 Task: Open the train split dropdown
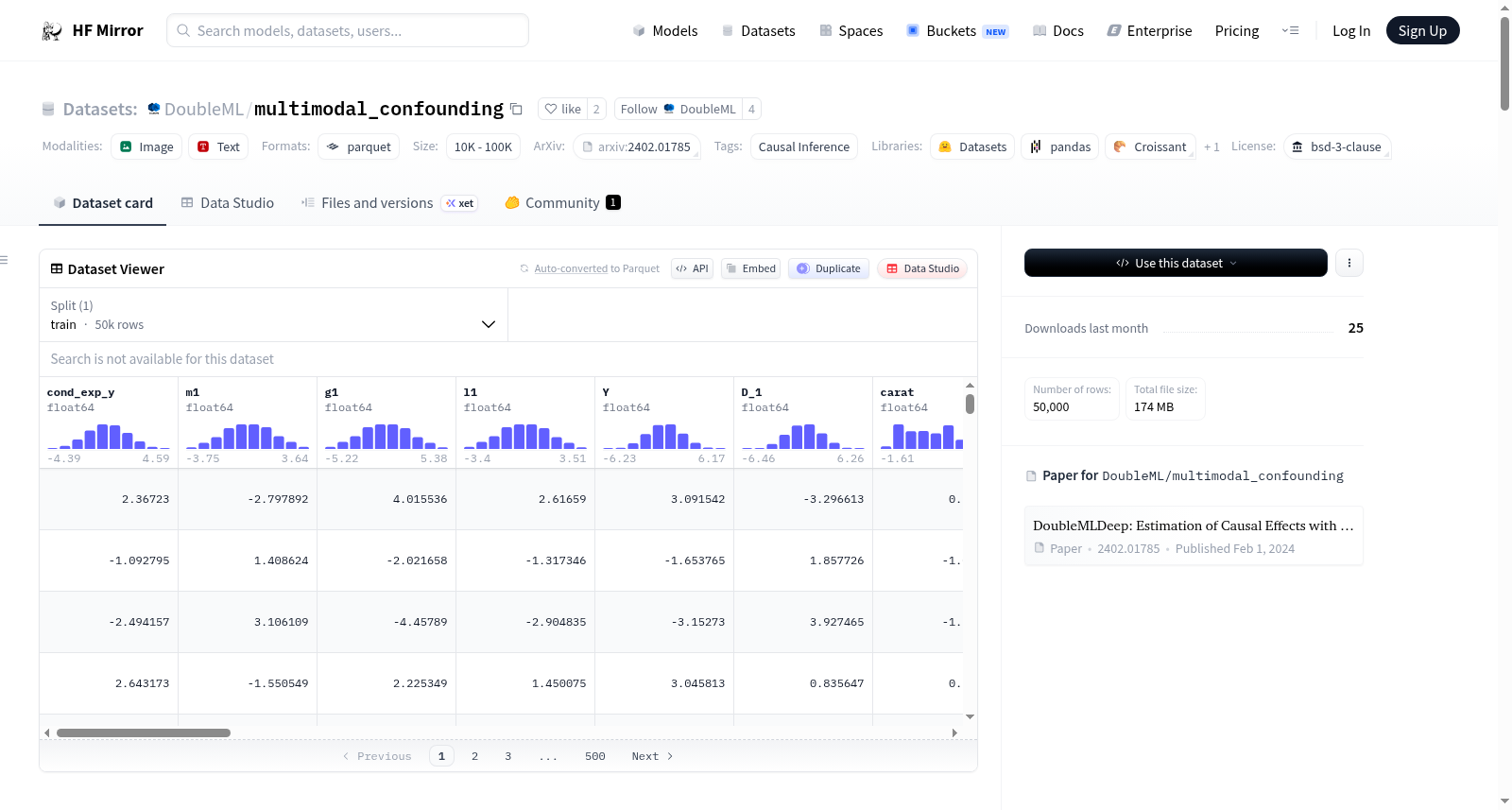point(273,315)
